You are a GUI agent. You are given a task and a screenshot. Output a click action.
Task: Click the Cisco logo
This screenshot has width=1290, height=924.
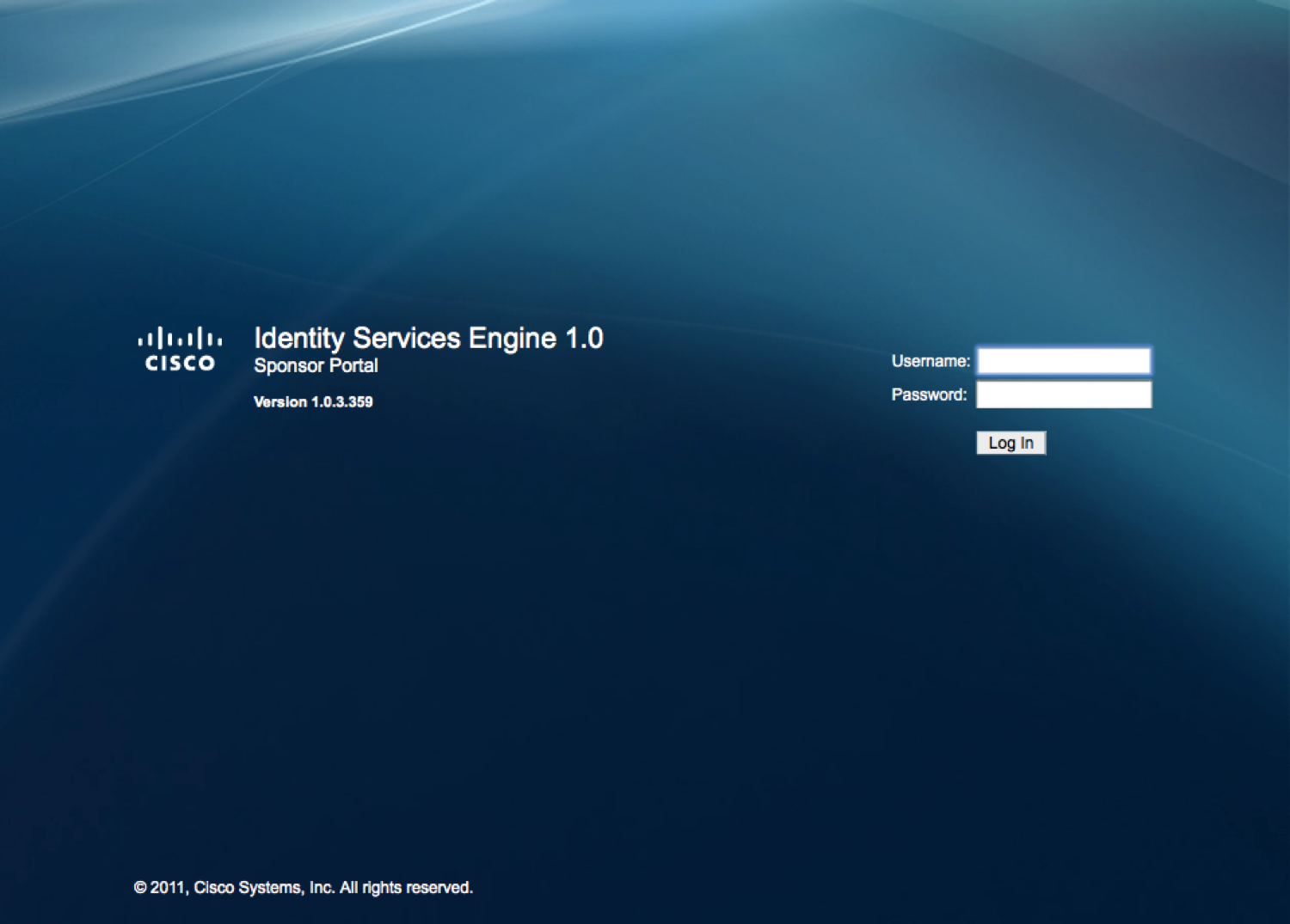pyautogui.click(x=180, y=349)
